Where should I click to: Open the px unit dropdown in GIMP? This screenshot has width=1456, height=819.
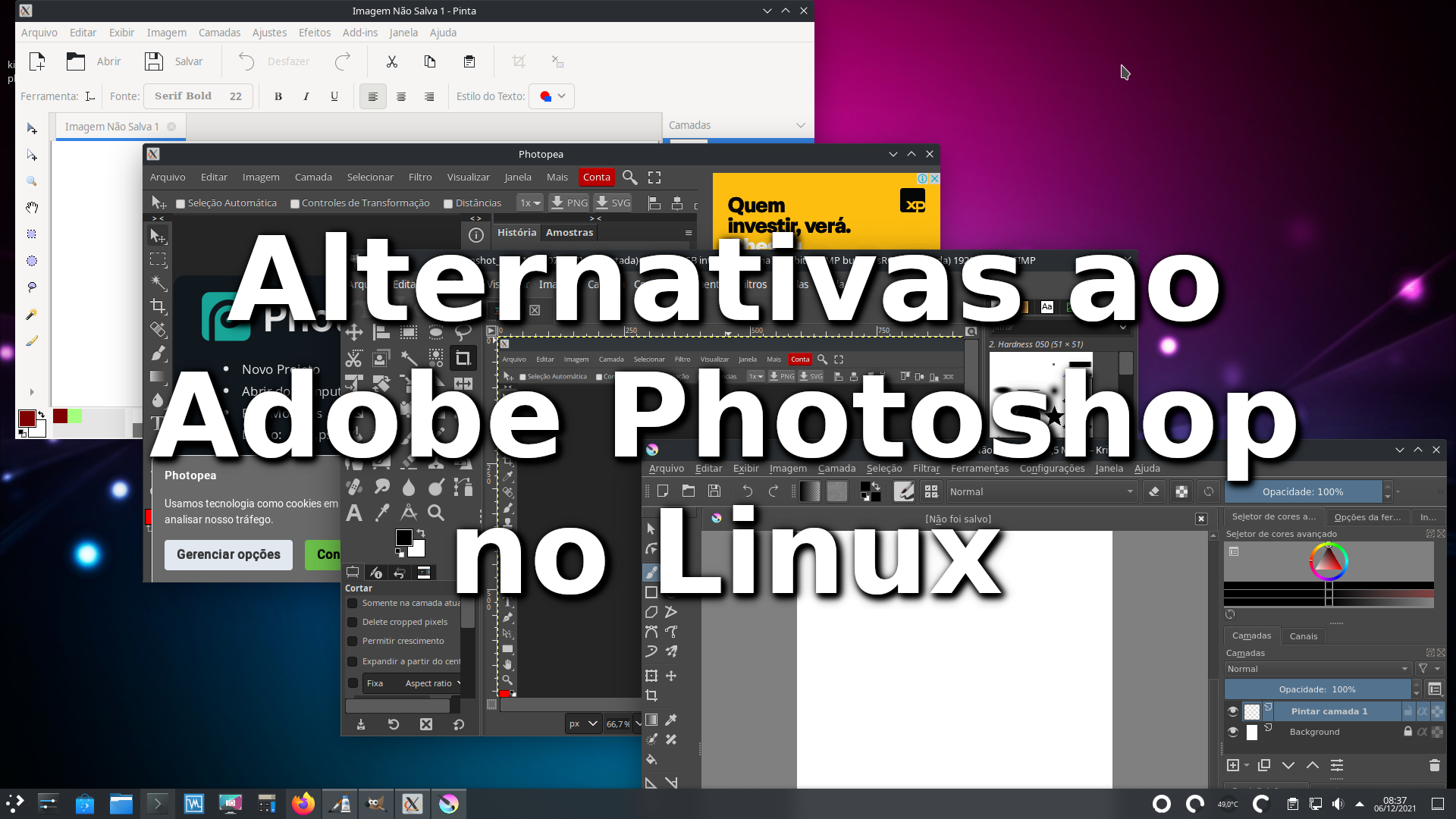tap(584, 724)
